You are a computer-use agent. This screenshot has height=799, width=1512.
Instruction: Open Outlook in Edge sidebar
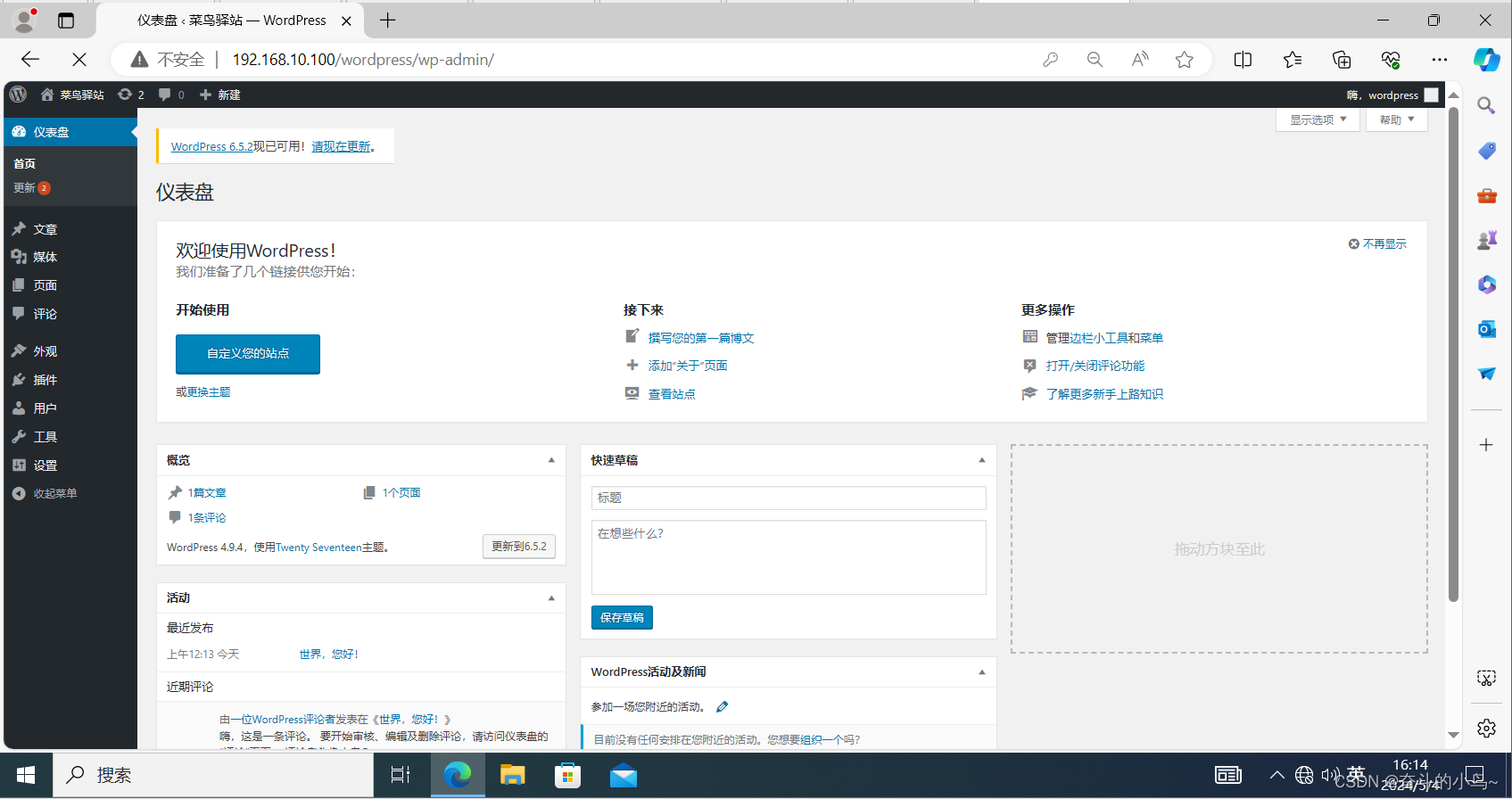tap(1486, 329)
